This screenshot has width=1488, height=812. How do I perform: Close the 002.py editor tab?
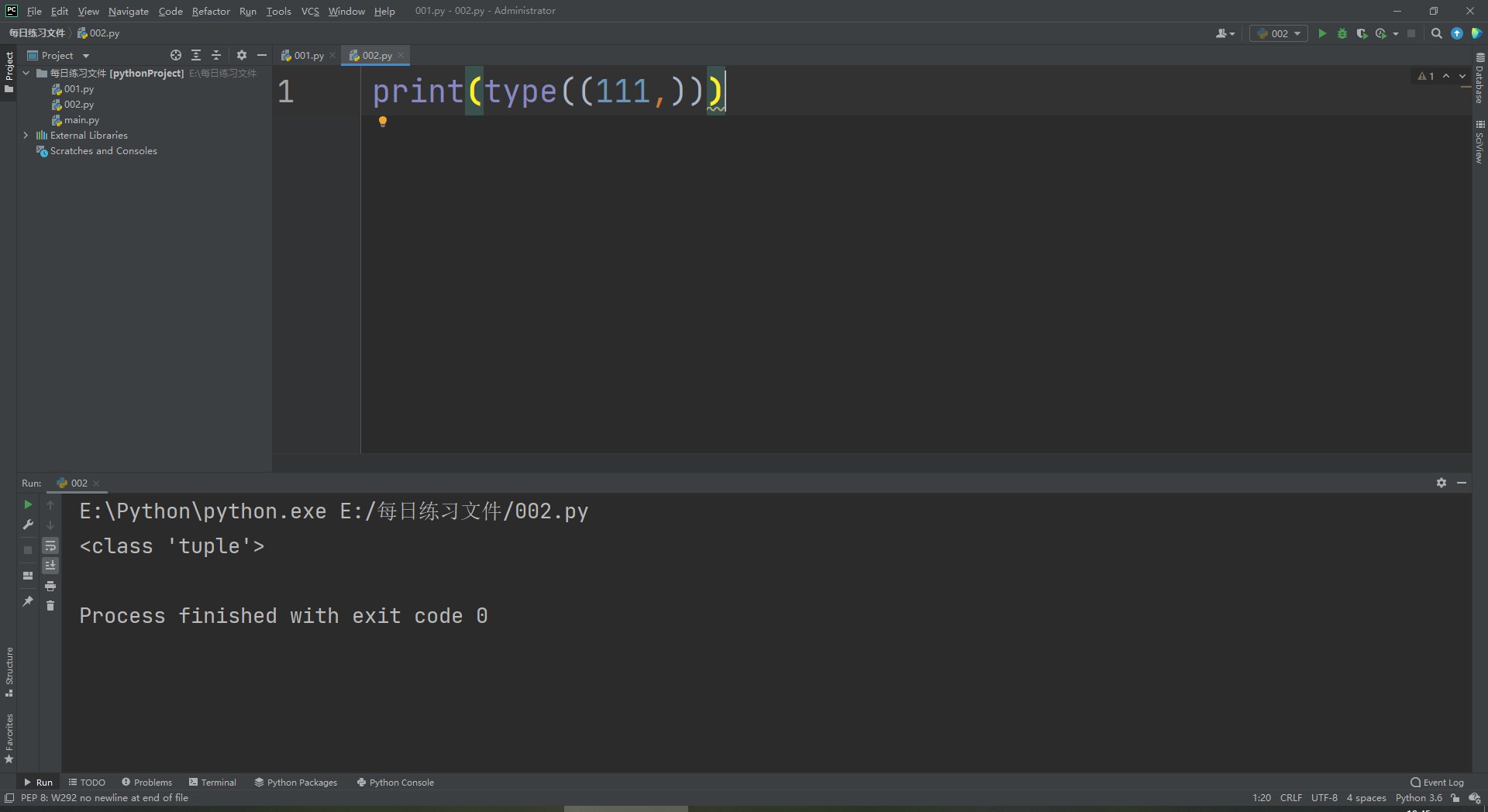point(401,55)
